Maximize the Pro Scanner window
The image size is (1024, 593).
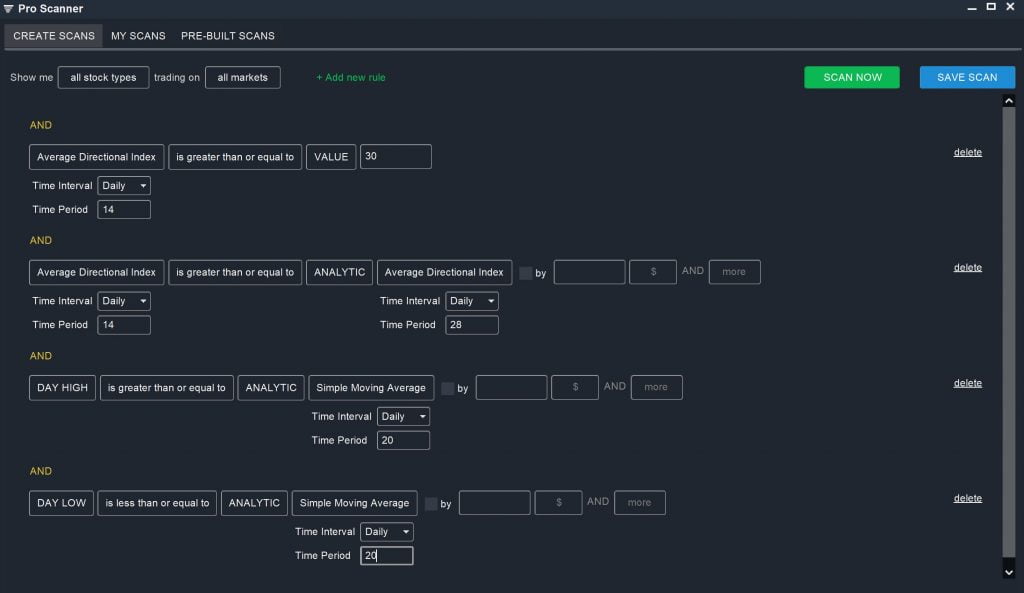click(991, 7)
